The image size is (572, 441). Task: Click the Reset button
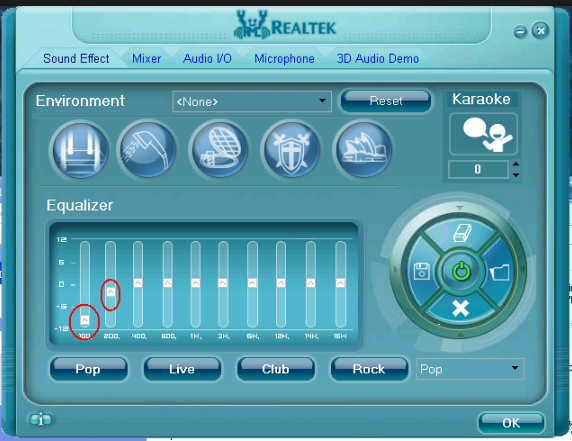point(386,101)
